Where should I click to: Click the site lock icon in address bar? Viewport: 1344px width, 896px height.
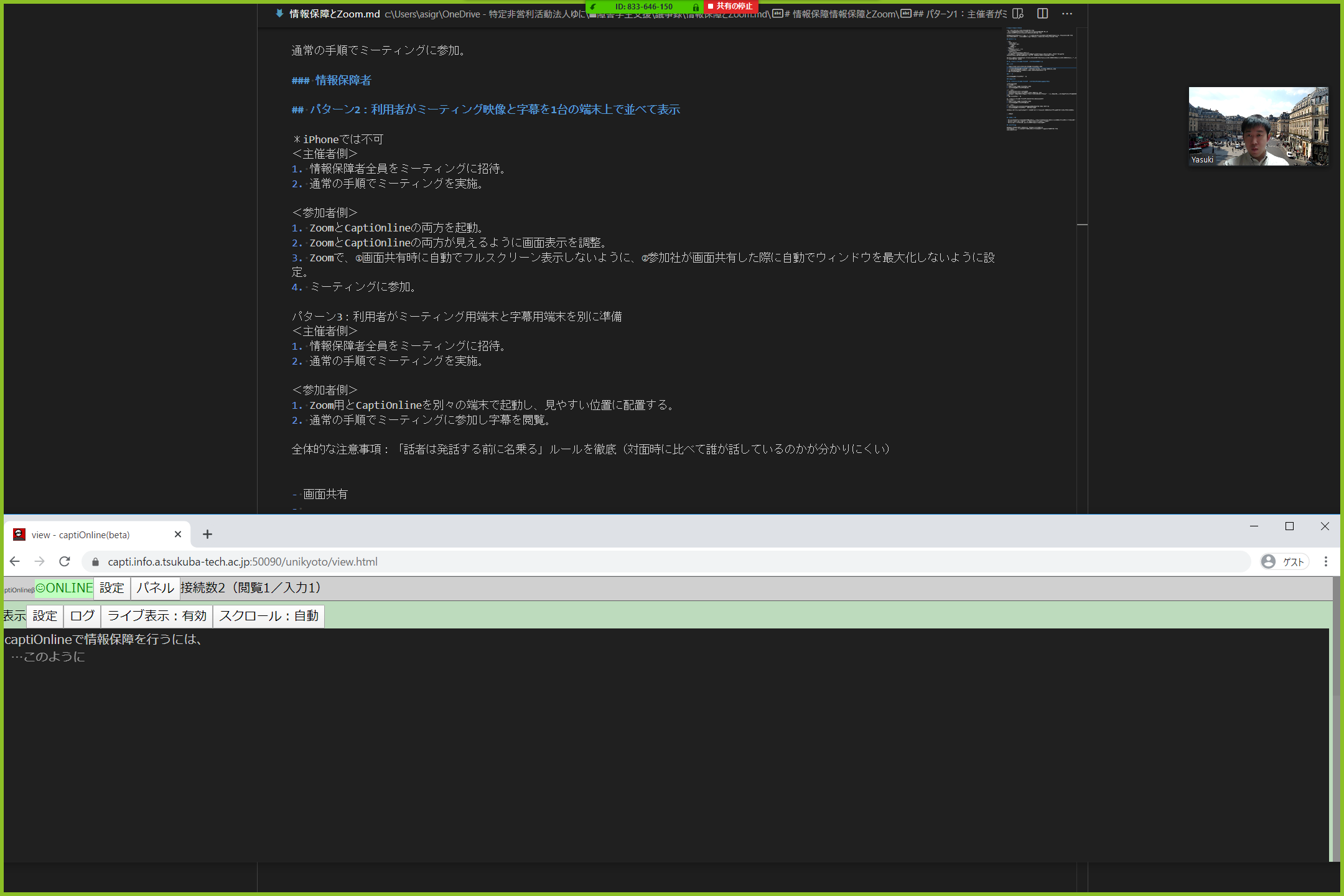[95, 562]
